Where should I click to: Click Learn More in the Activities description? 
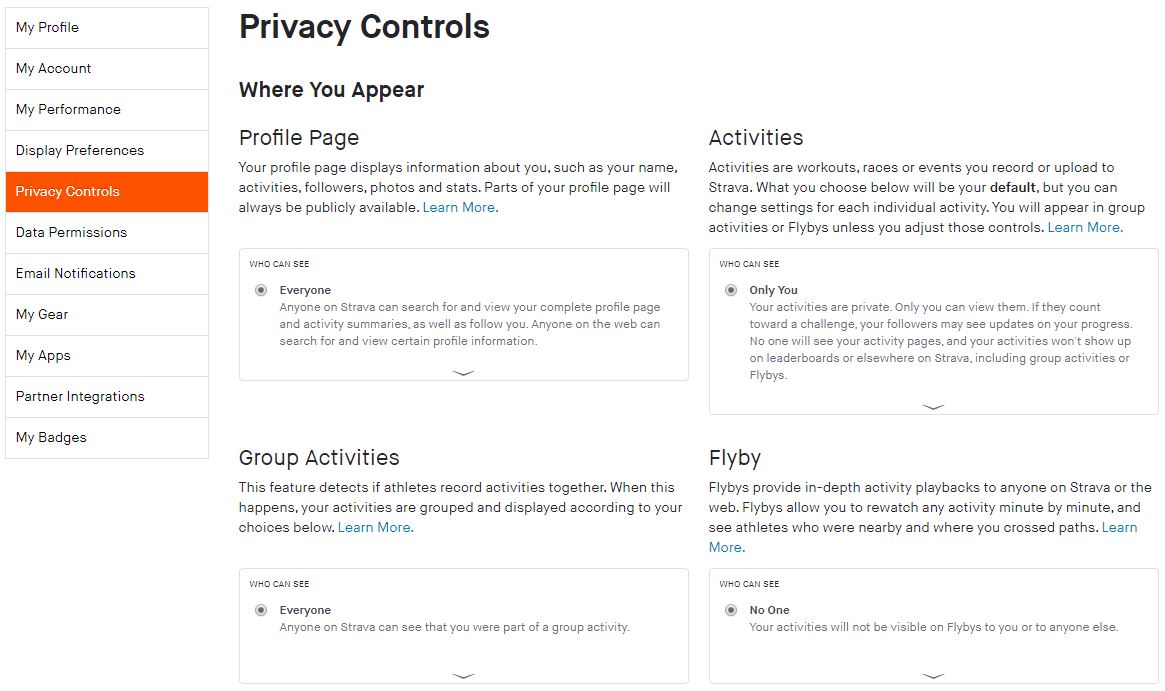point(1084,227)
